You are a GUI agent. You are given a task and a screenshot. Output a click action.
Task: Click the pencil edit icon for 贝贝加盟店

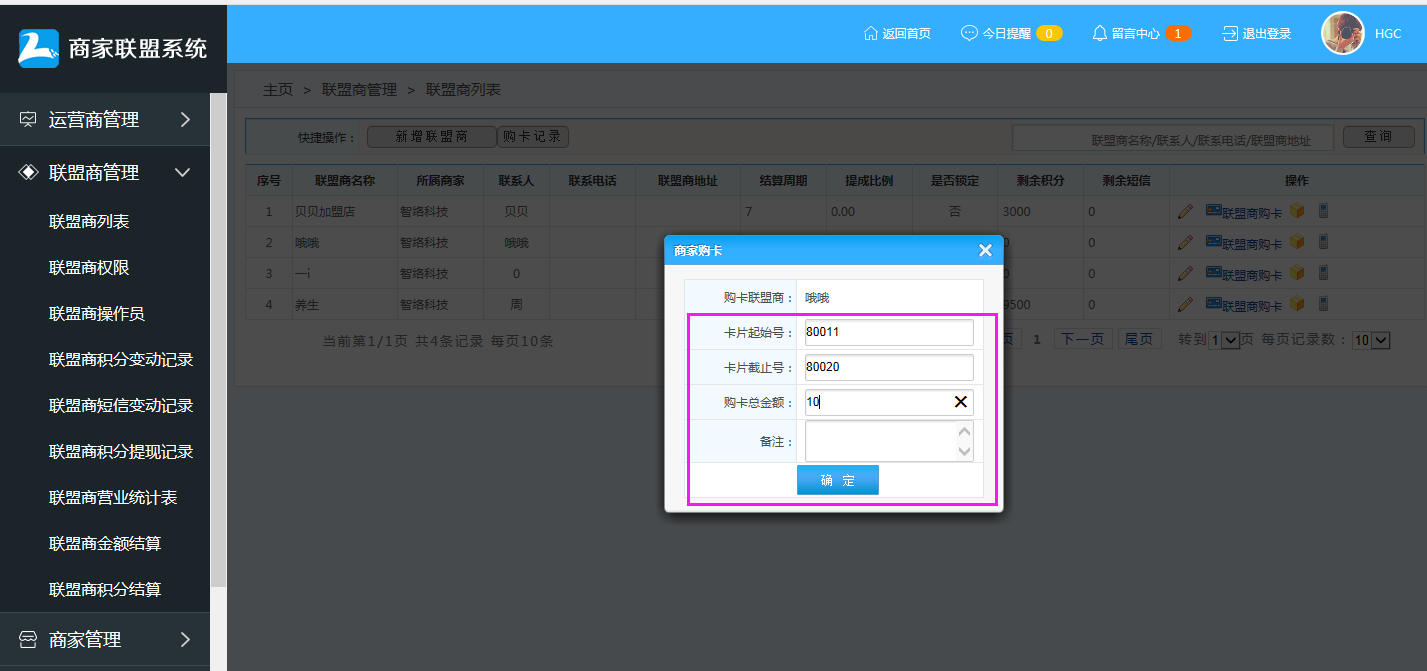click(1185, 212)
